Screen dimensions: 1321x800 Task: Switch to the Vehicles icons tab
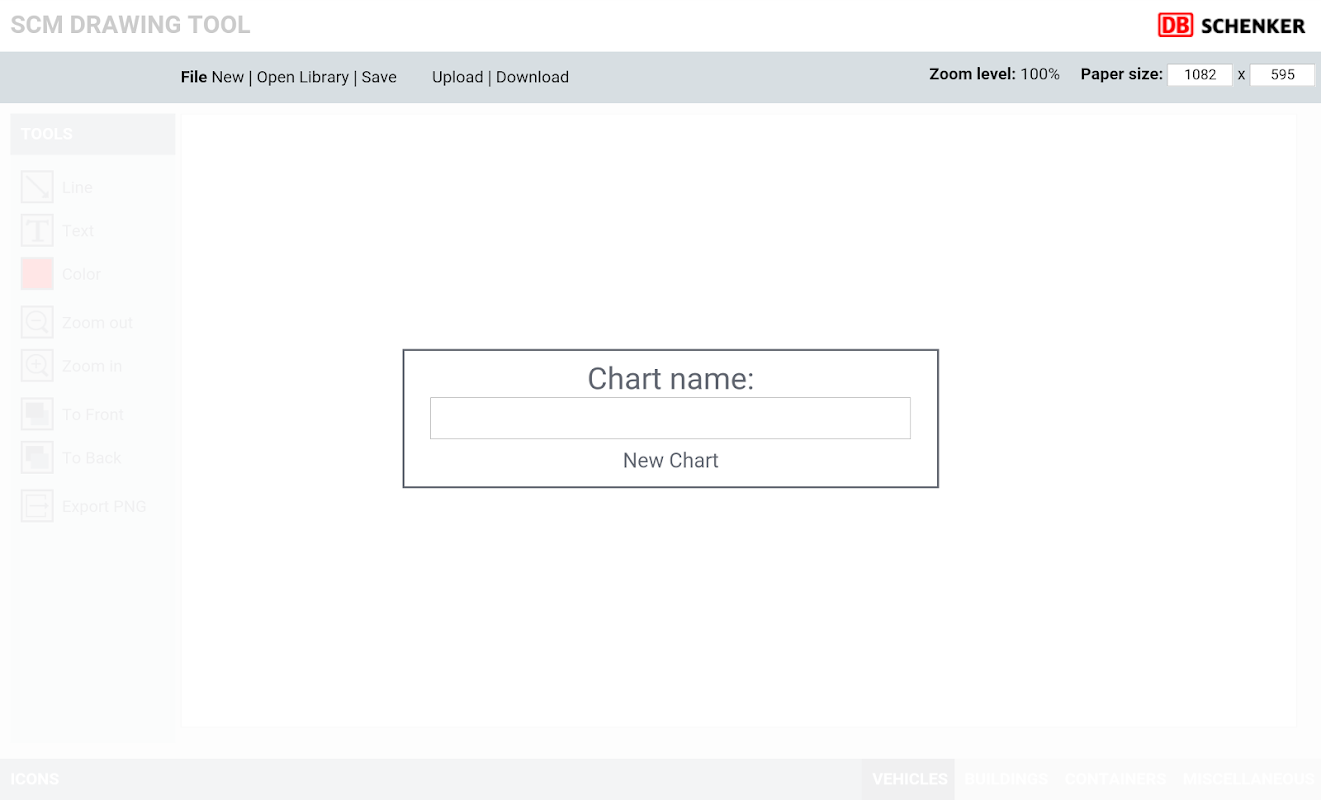[x=909, y=779]
